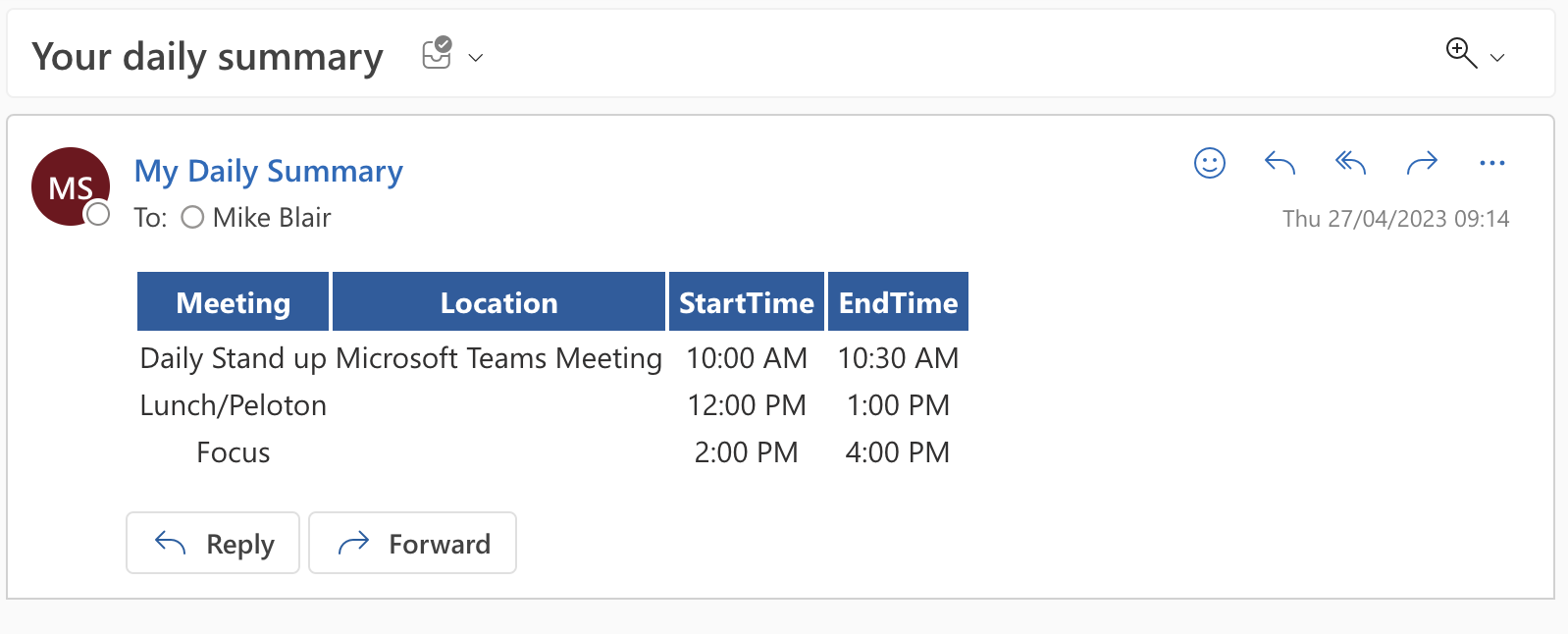Click the Reply All icon

pyautogui.click(x=1349, y=163)
